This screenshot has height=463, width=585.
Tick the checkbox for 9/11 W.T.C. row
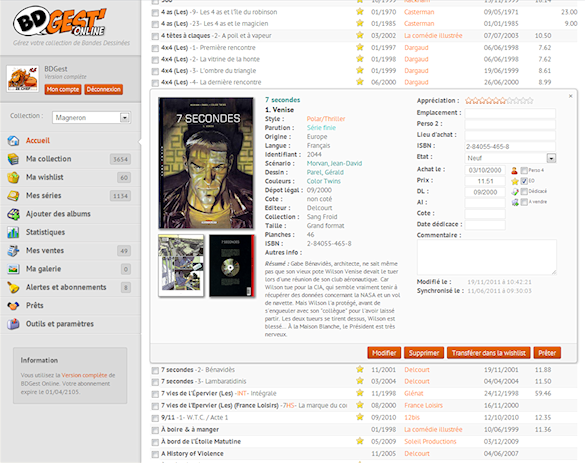(x=155, y=418)
